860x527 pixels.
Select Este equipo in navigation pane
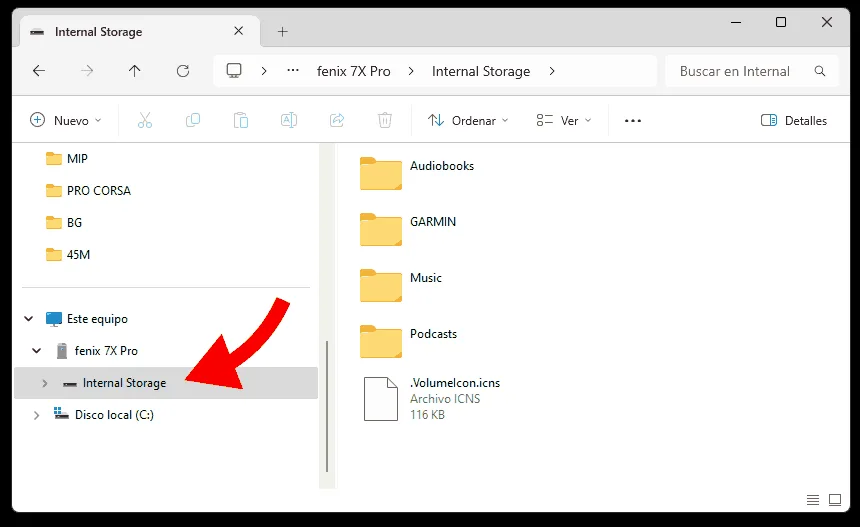click(x=97, y=319)
